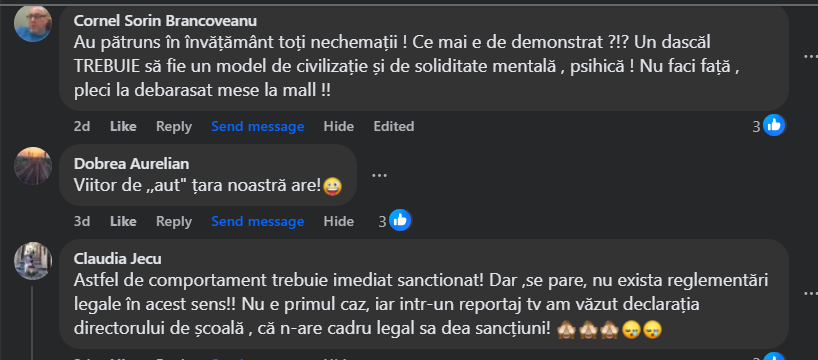818x360 pixels.
Task: Click the 2d timestamp on Cornel's comment
Action: tap(82, 126)
